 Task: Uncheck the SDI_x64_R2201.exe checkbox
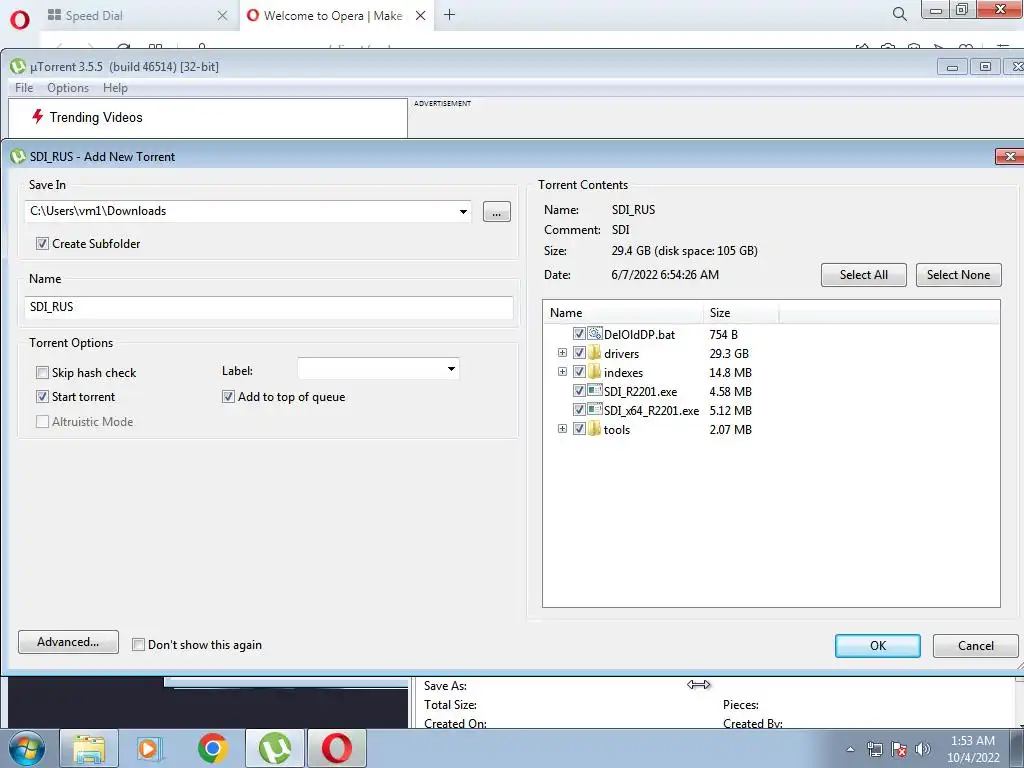pyautogui.click(x=579, y=409)
